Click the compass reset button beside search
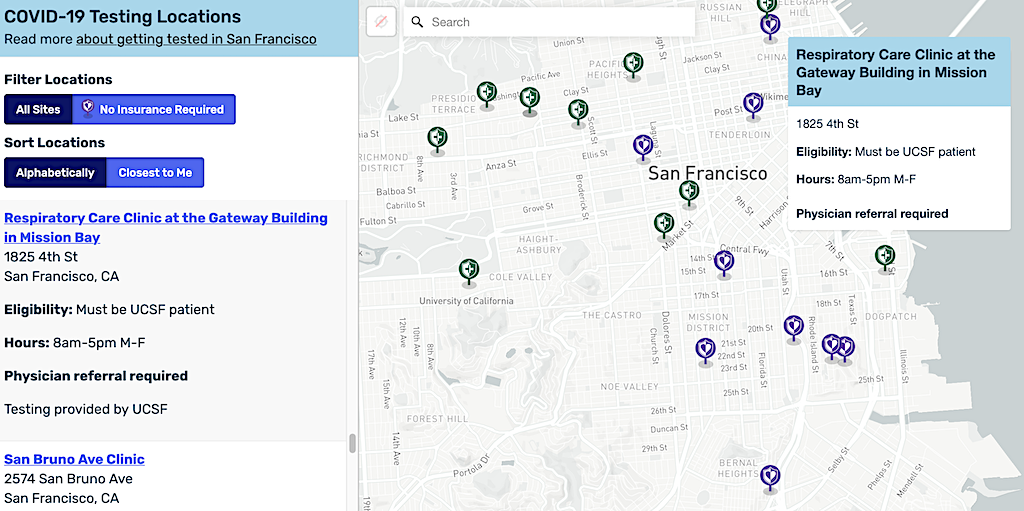Screen dimensions: 1024x511 (x=381, y=22)
